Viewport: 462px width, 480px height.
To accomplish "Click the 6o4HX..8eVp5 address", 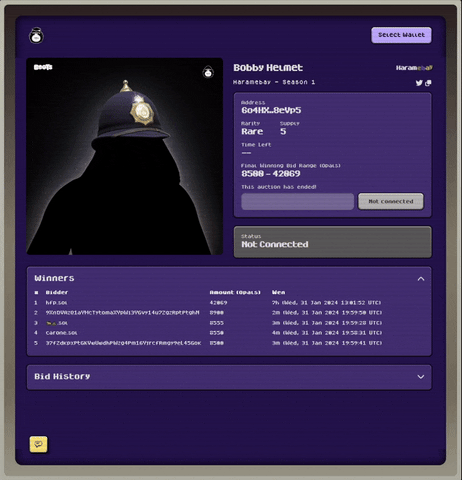I will tap(271, 110).
